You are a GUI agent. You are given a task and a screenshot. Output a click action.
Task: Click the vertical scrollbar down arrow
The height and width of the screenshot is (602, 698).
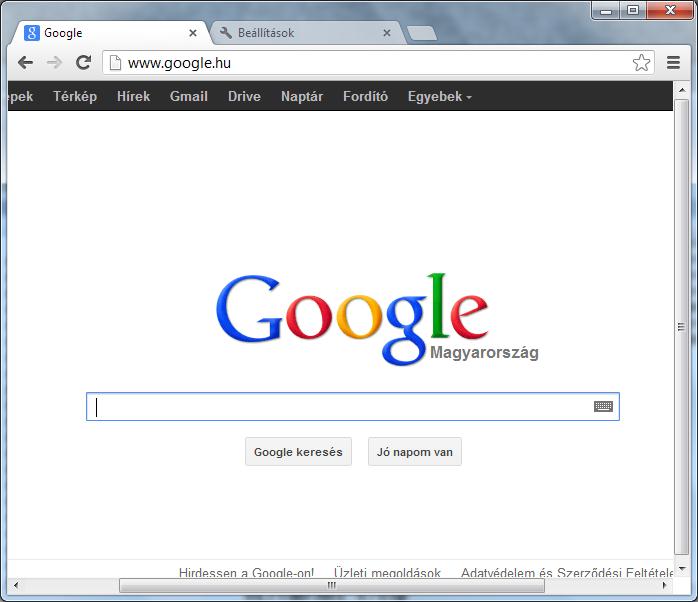point(682,569)
